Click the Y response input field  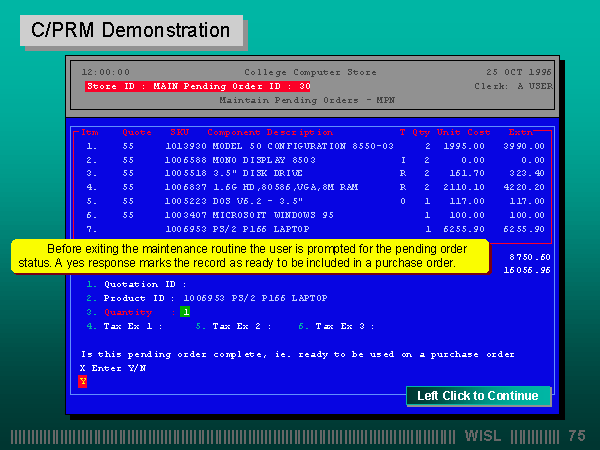click(x=82, y=381)
